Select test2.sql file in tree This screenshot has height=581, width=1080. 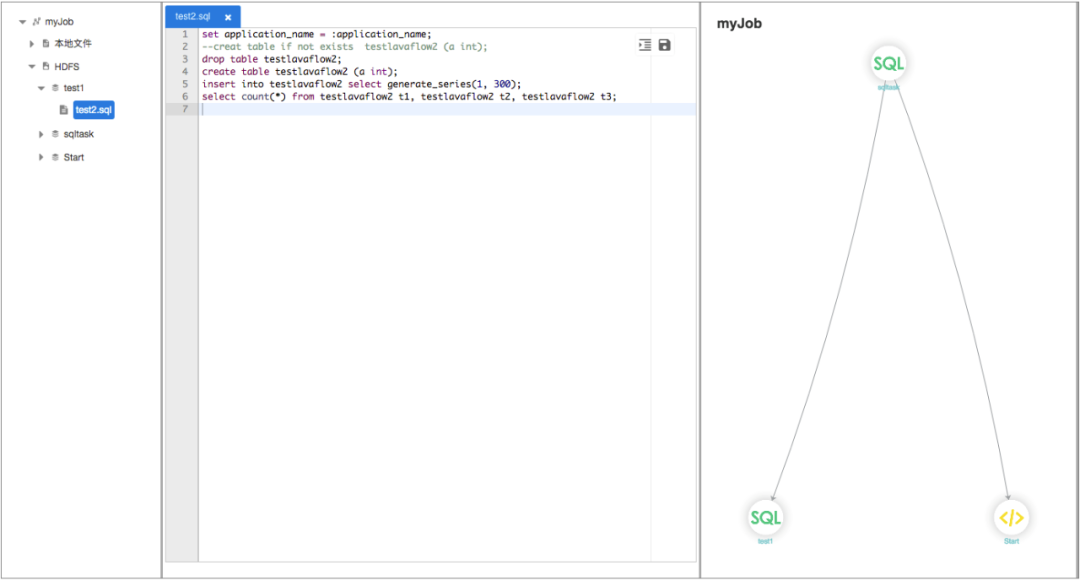point(94,110)
